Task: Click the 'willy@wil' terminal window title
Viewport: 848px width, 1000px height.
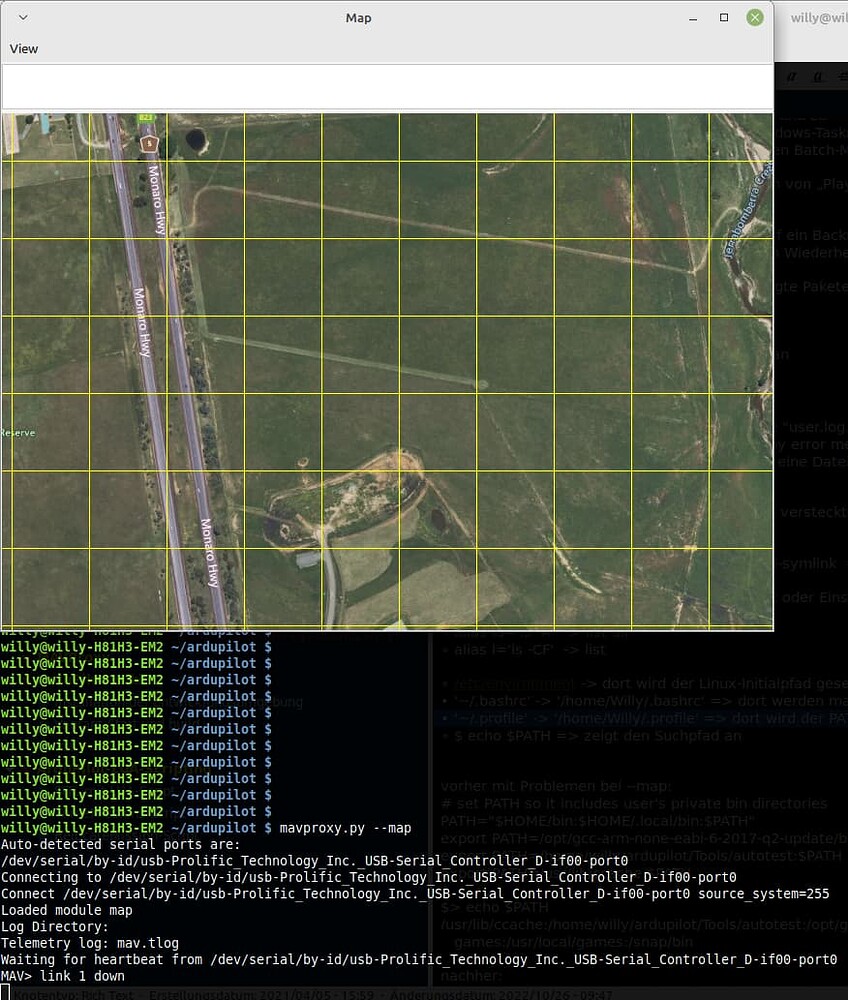Action: [x=818, y=18]
